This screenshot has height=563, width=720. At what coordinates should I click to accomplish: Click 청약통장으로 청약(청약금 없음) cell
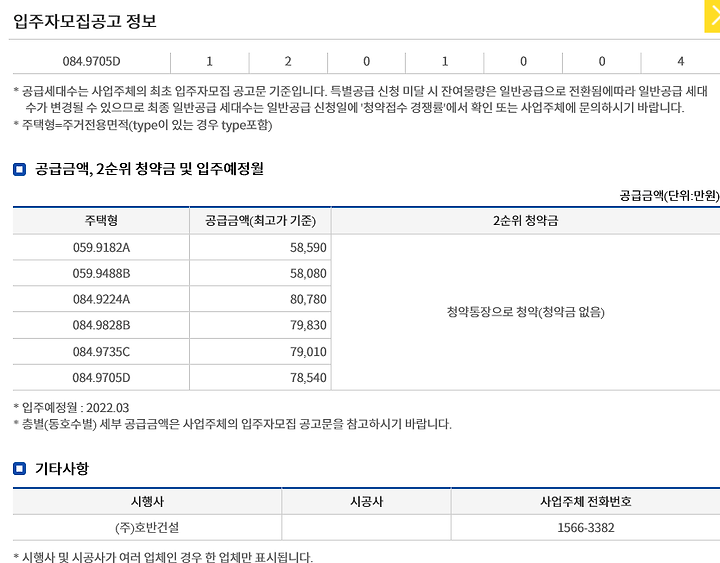point(525,312)
